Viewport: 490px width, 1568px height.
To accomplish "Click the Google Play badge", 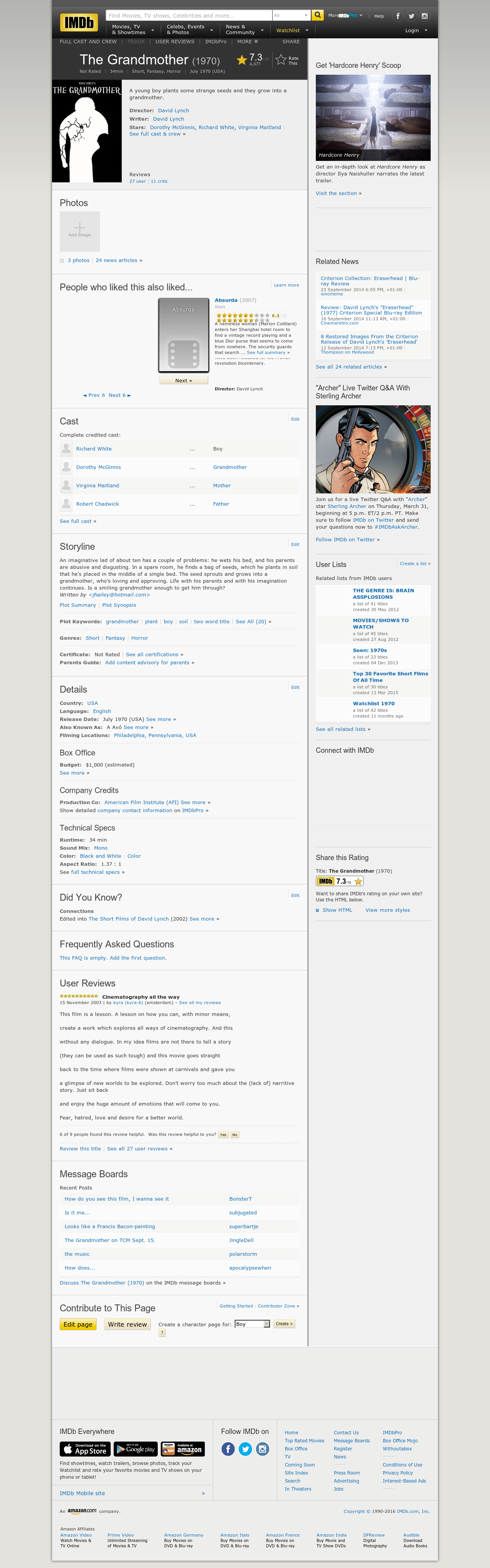I will coord(135,1449).
